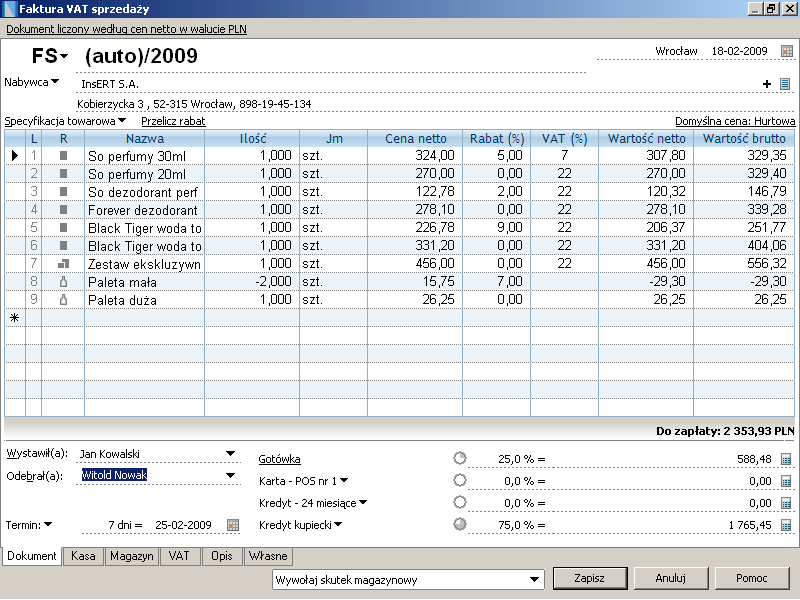
Task: Open the buyer details list icon
Action: pyautogui.click(x=785, y=84)
